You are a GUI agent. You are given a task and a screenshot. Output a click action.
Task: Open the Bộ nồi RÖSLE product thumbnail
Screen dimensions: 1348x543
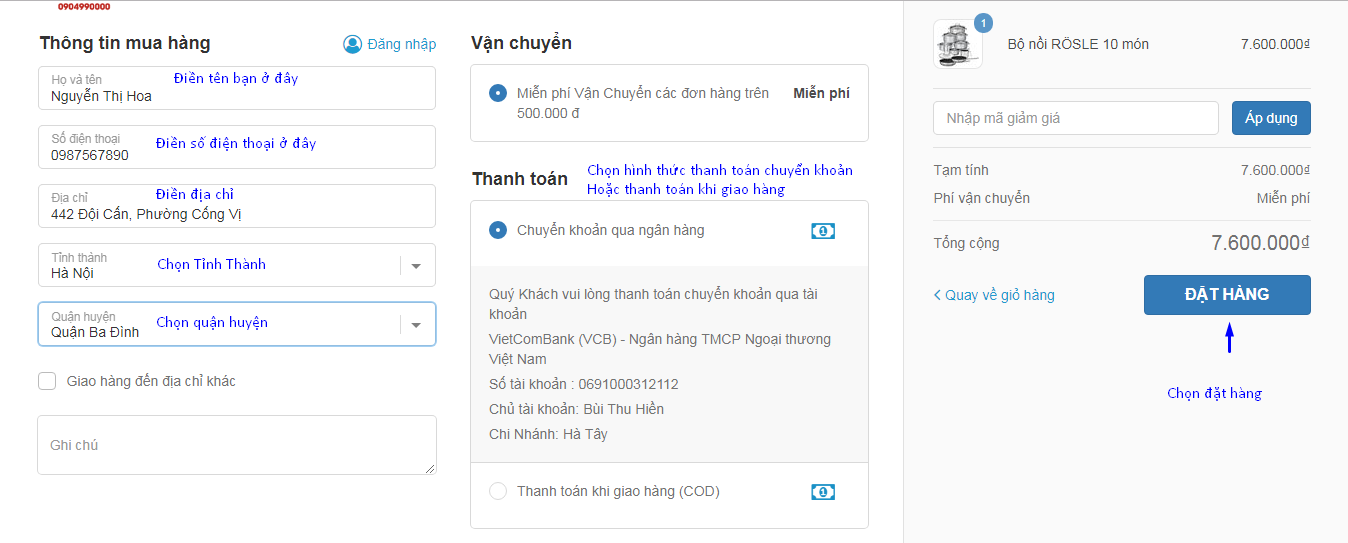[x=958, y=44]
